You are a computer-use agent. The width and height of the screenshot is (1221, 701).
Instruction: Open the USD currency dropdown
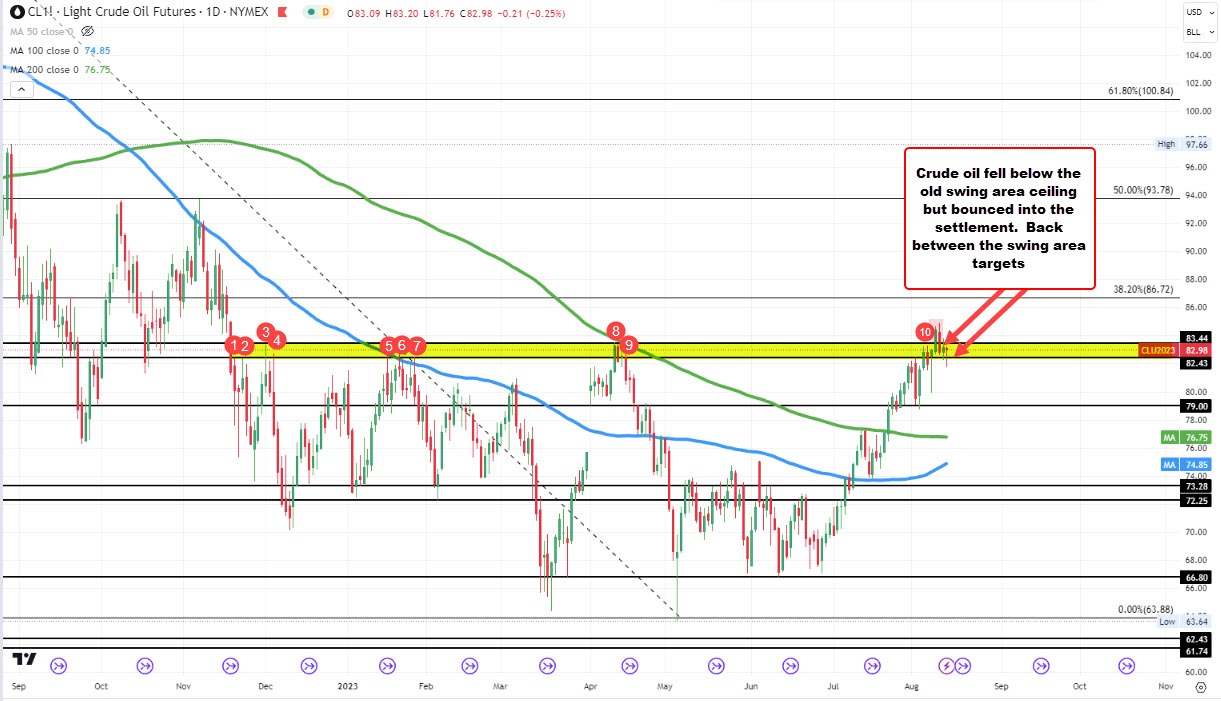click(1194, 13)
